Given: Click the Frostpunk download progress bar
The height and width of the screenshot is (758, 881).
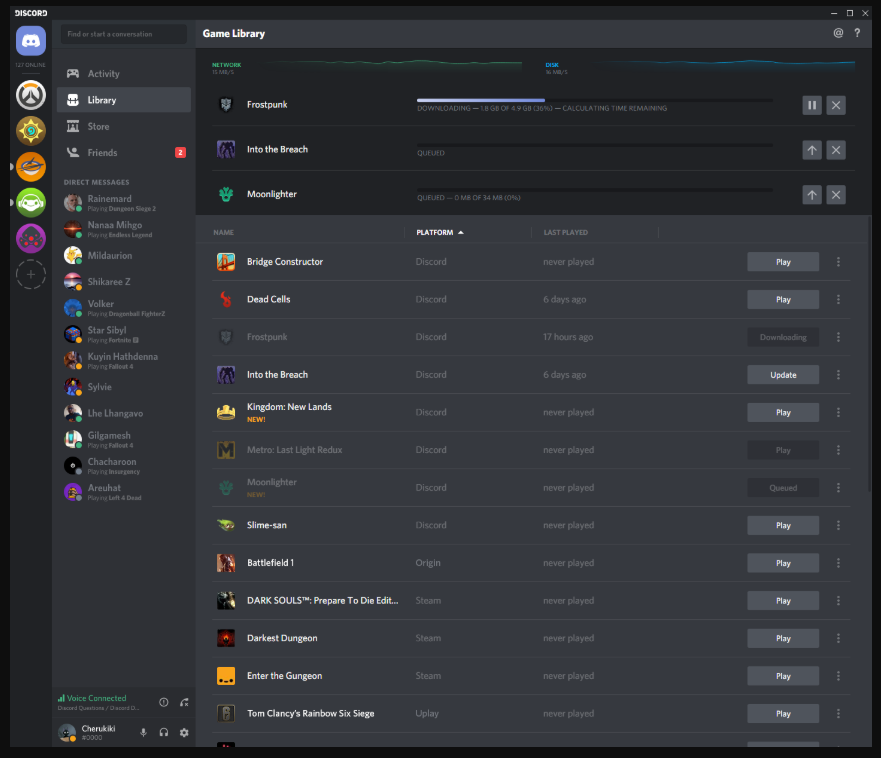Looking at the screenshot, I should click(595, 100).
